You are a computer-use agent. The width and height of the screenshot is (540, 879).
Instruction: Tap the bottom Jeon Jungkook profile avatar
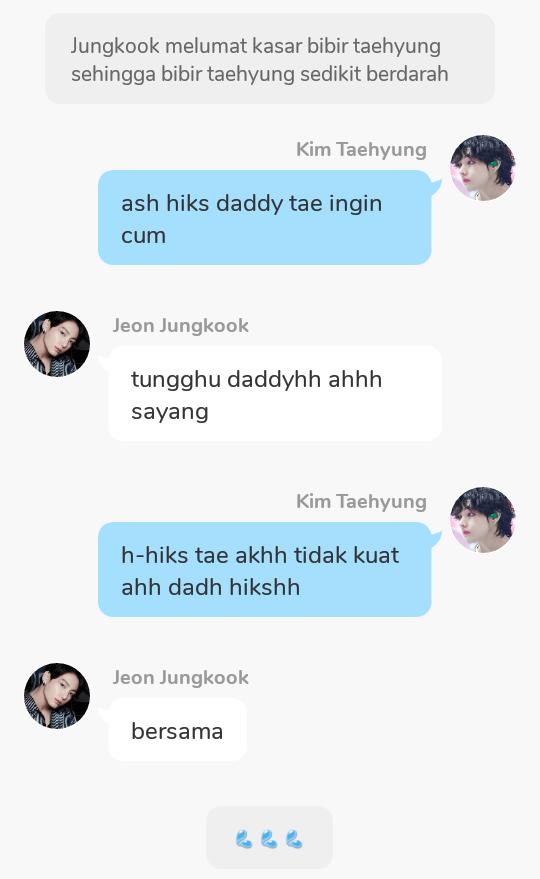[x=57, y=696]
